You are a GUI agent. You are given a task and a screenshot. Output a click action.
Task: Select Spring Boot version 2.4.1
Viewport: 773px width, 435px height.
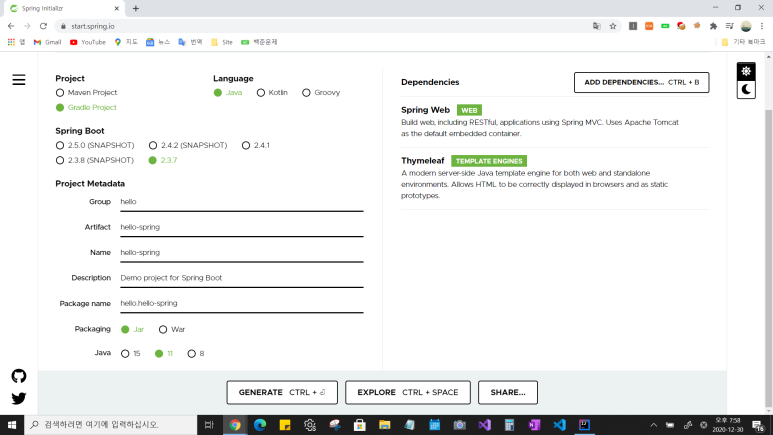pos(255,145)
